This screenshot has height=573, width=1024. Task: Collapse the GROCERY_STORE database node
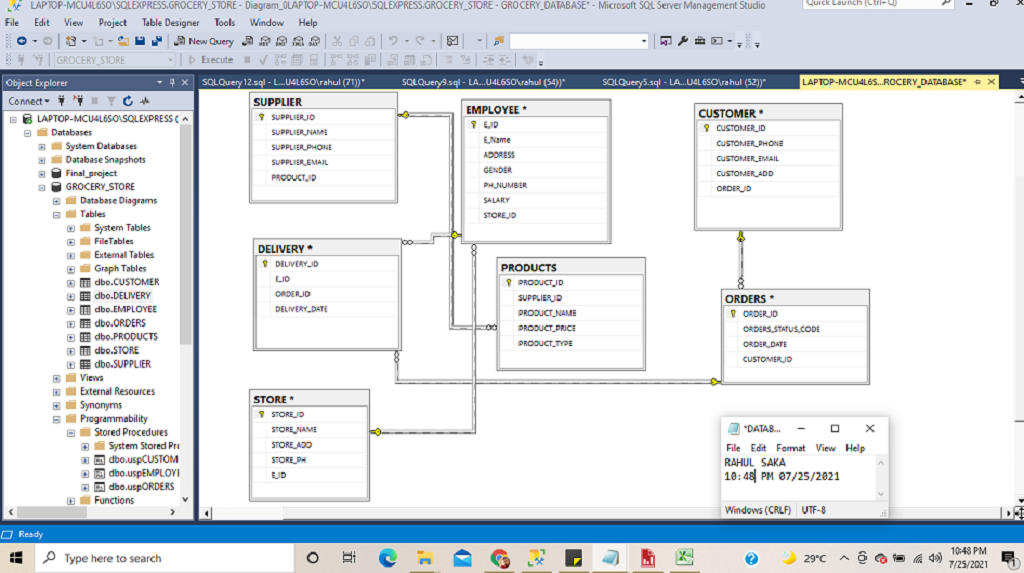(42, 187)
